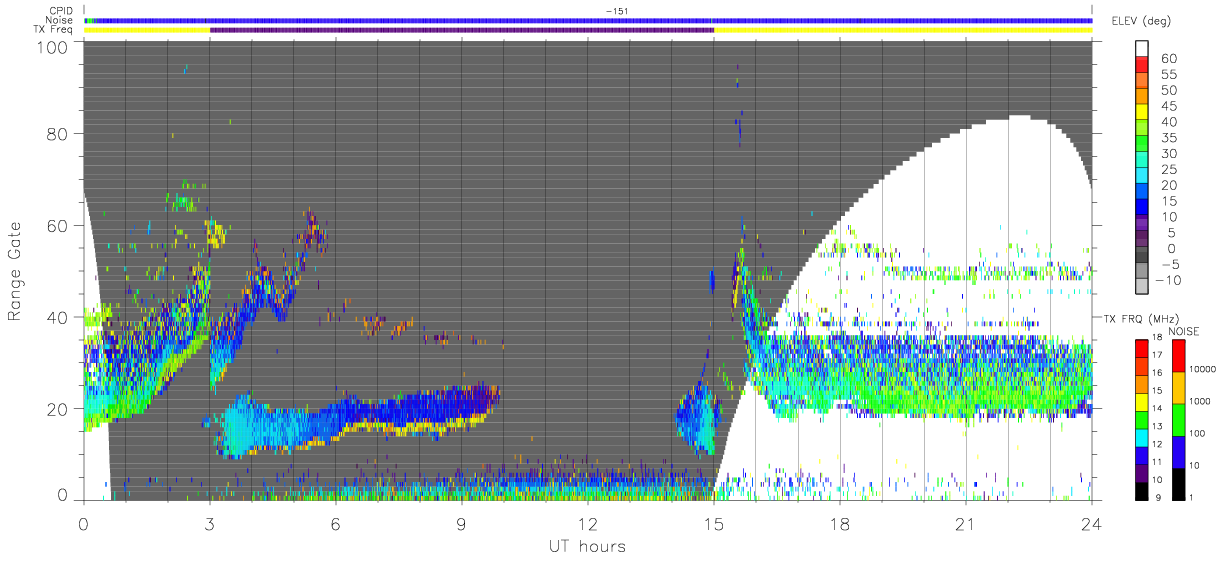This screenshot has width=1228, height=567.
Task: Click the "80" tick label on the Range Gate axis
Action: tap(57, 132)
